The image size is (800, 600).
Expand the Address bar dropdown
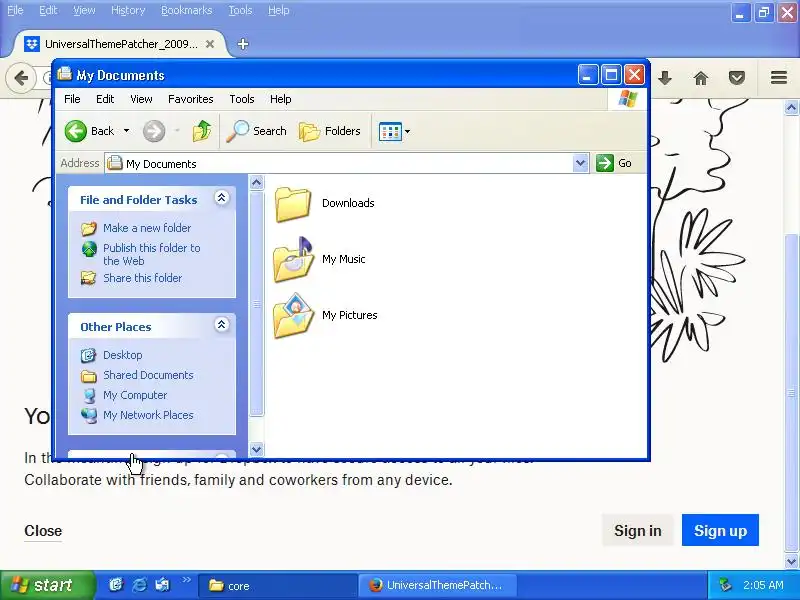[580, 163]
